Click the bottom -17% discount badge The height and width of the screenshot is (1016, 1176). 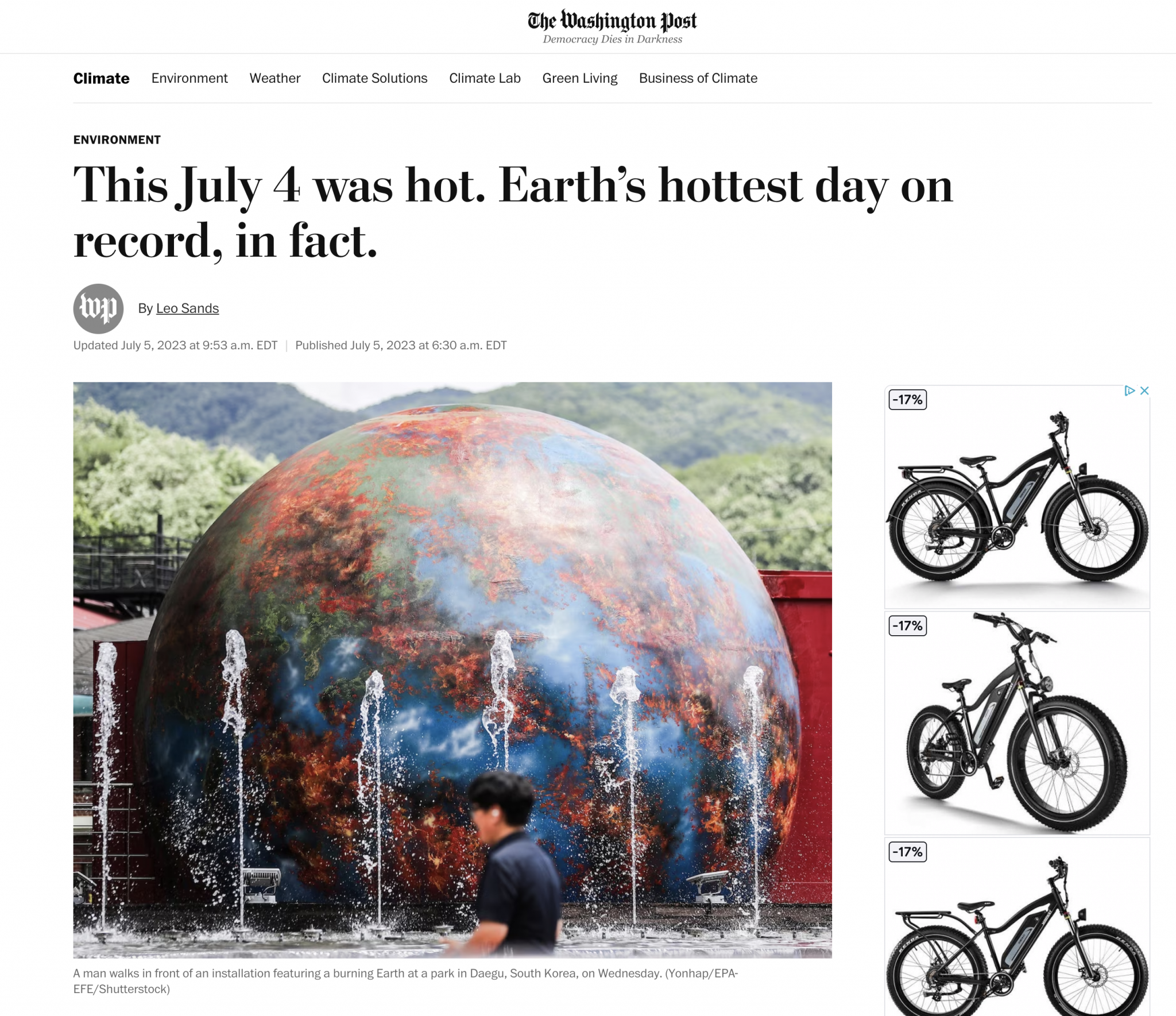[x=908, y=852]
